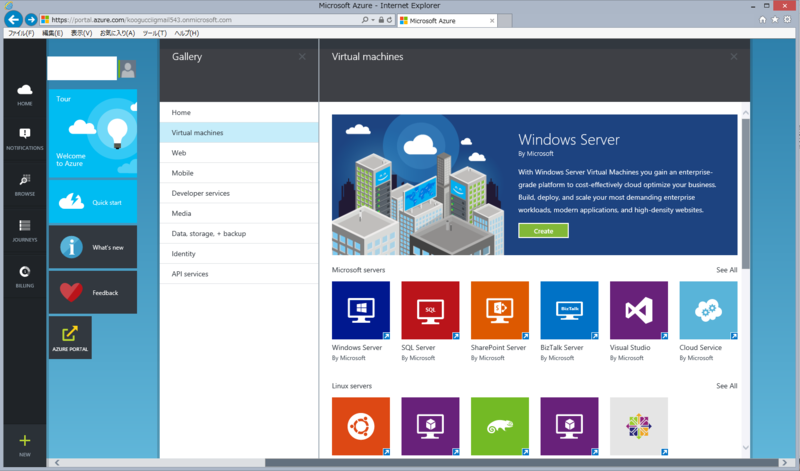Screen dimensions: 800x471
Task: Open the お気に入り(A) menu
Action: coord(117,33)
